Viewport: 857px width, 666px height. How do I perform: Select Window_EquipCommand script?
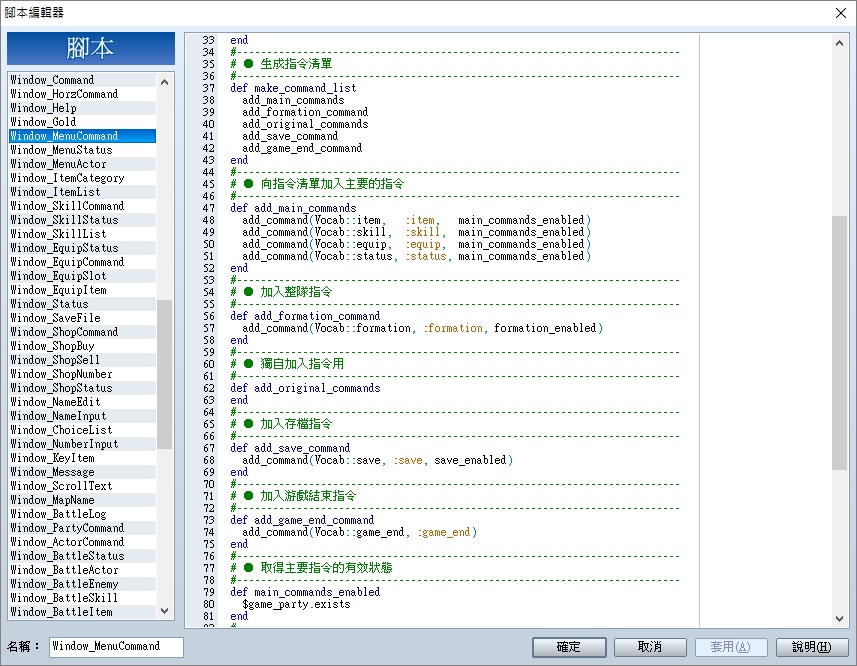[83, 262]
